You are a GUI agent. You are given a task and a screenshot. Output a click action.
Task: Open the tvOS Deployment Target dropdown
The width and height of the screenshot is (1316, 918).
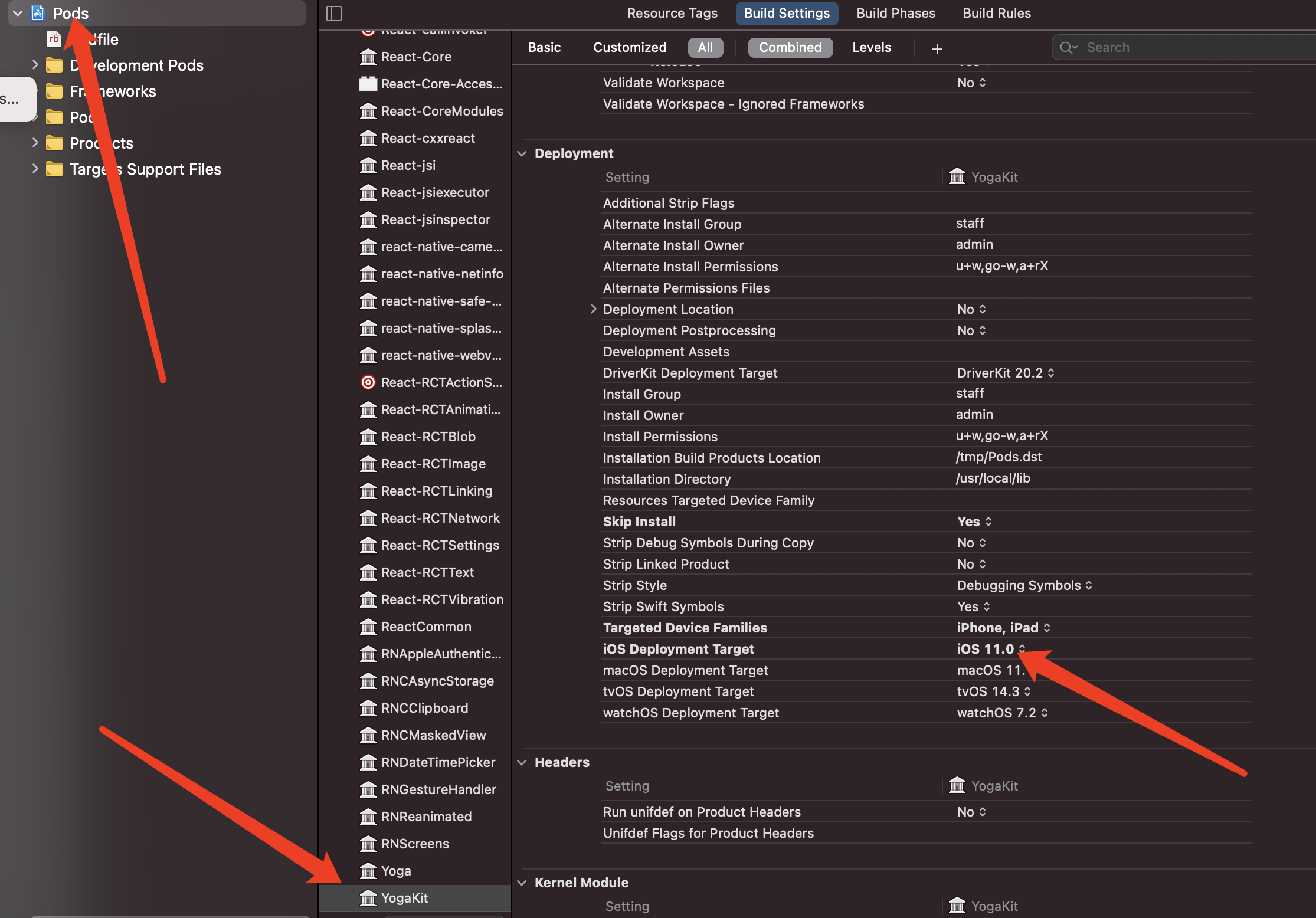pos(994,691)
